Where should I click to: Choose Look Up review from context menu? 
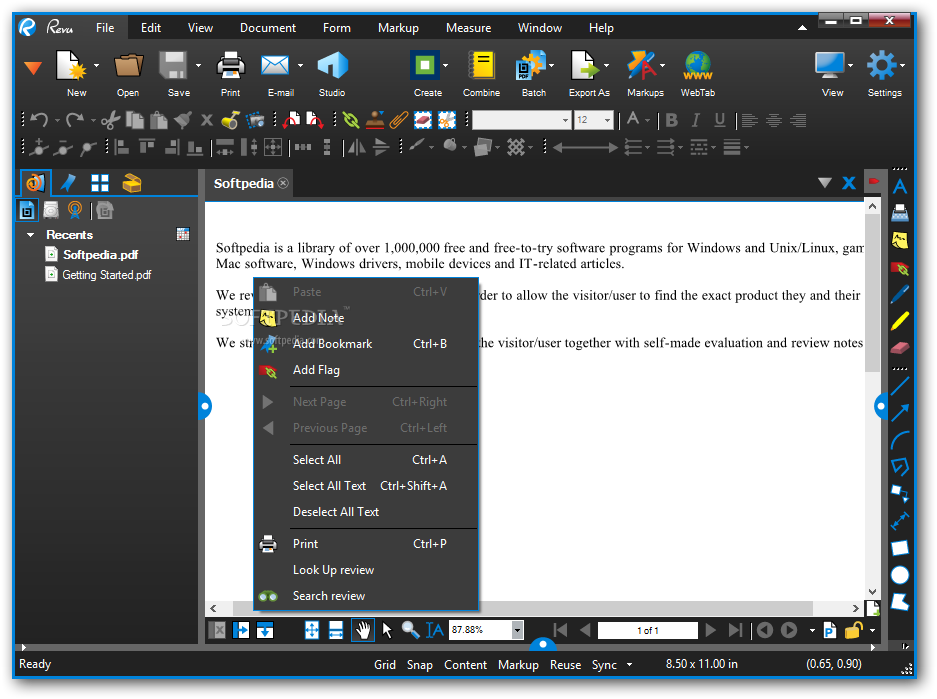coord(366,570)
